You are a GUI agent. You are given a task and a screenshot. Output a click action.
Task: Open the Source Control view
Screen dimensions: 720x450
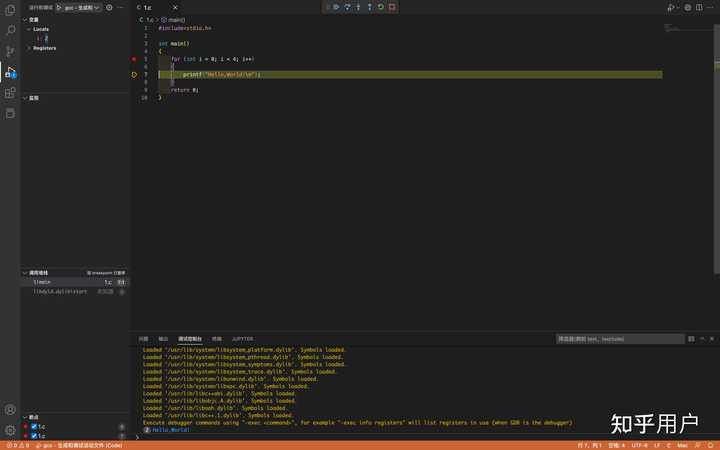pyautogui.click(x=10, y=51)
